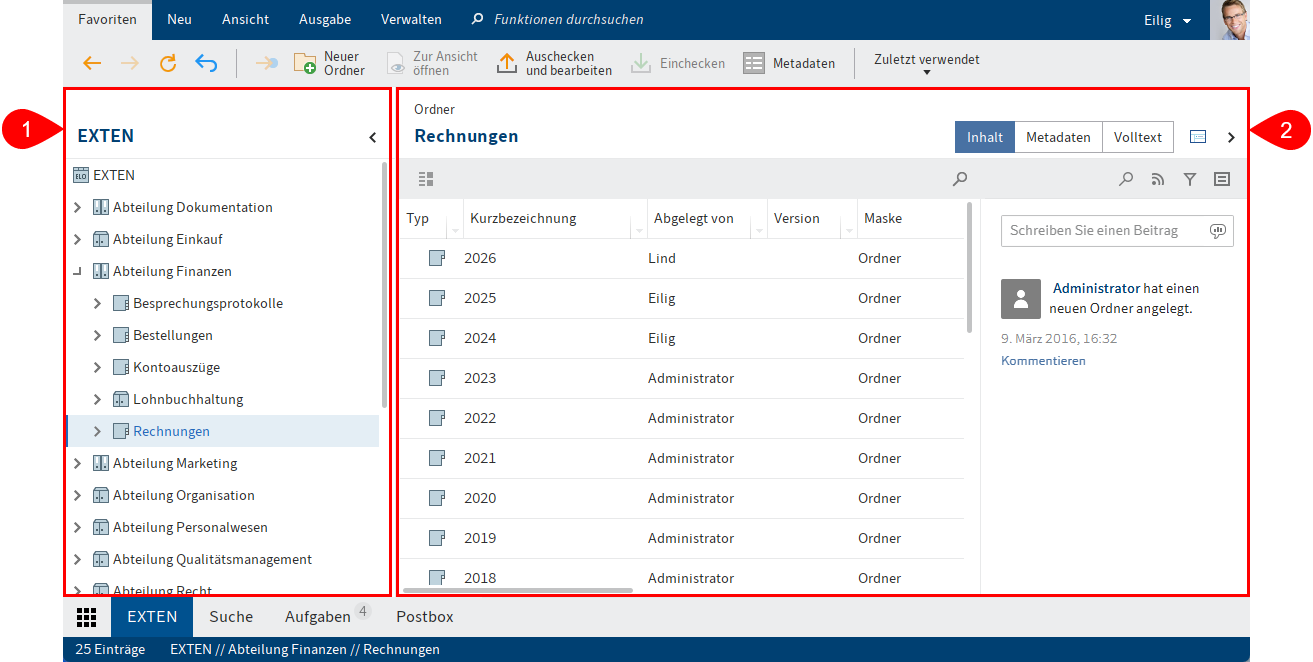
Task: Collapse the EXTEN tree panel with the chevron
Action: 373,136
